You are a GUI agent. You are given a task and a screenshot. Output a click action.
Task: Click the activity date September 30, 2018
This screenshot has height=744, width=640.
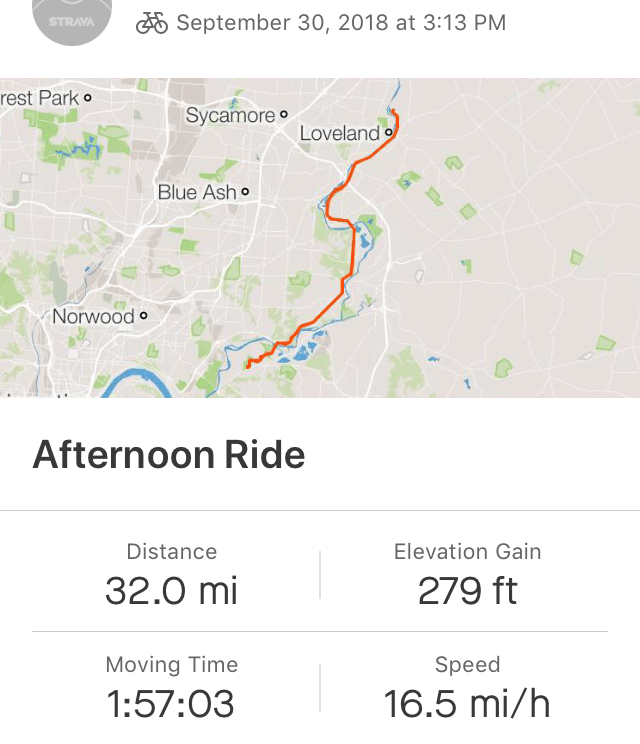[x=340, y=22]
